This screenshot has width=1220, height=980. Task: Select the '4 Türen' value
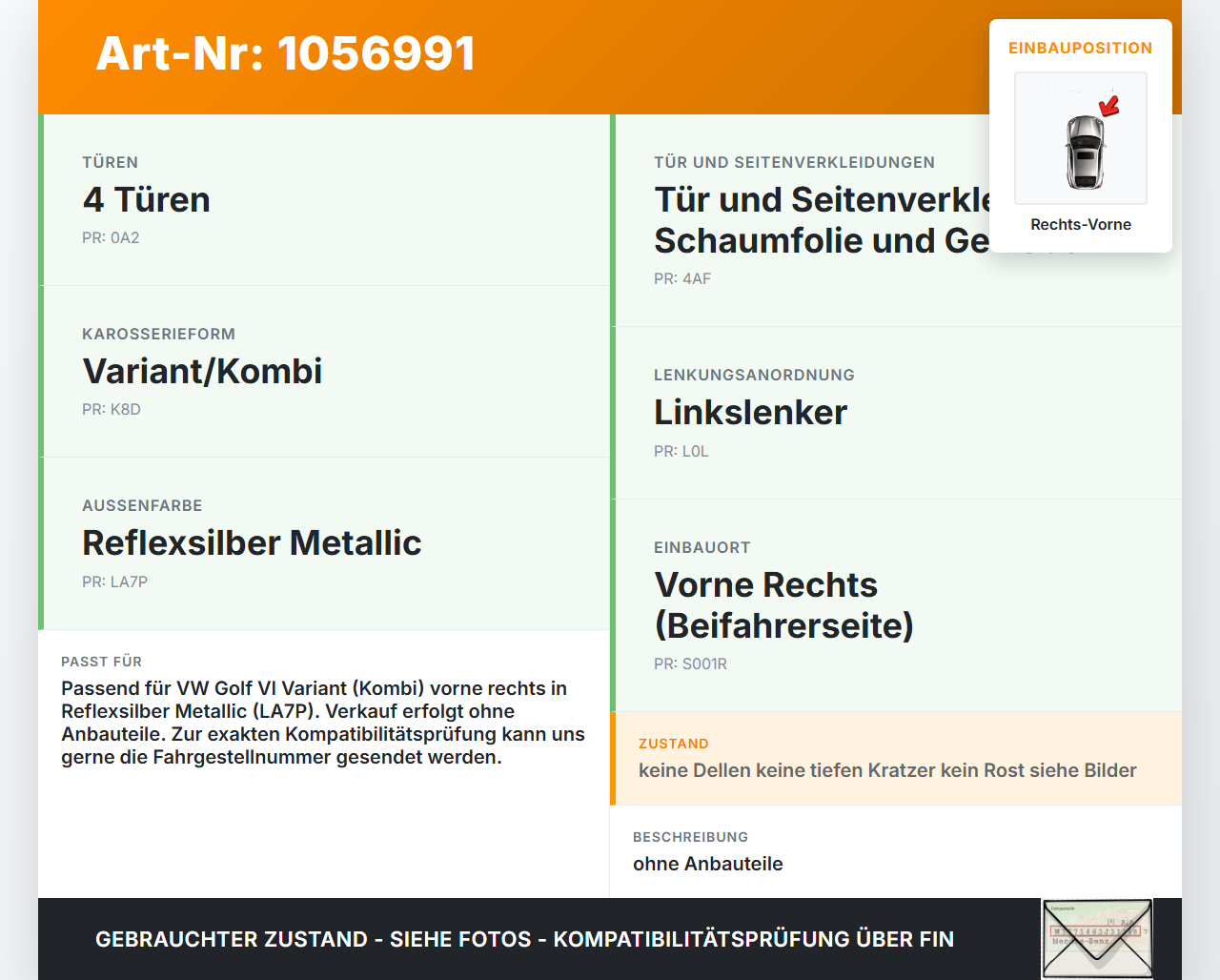[147, 199]
